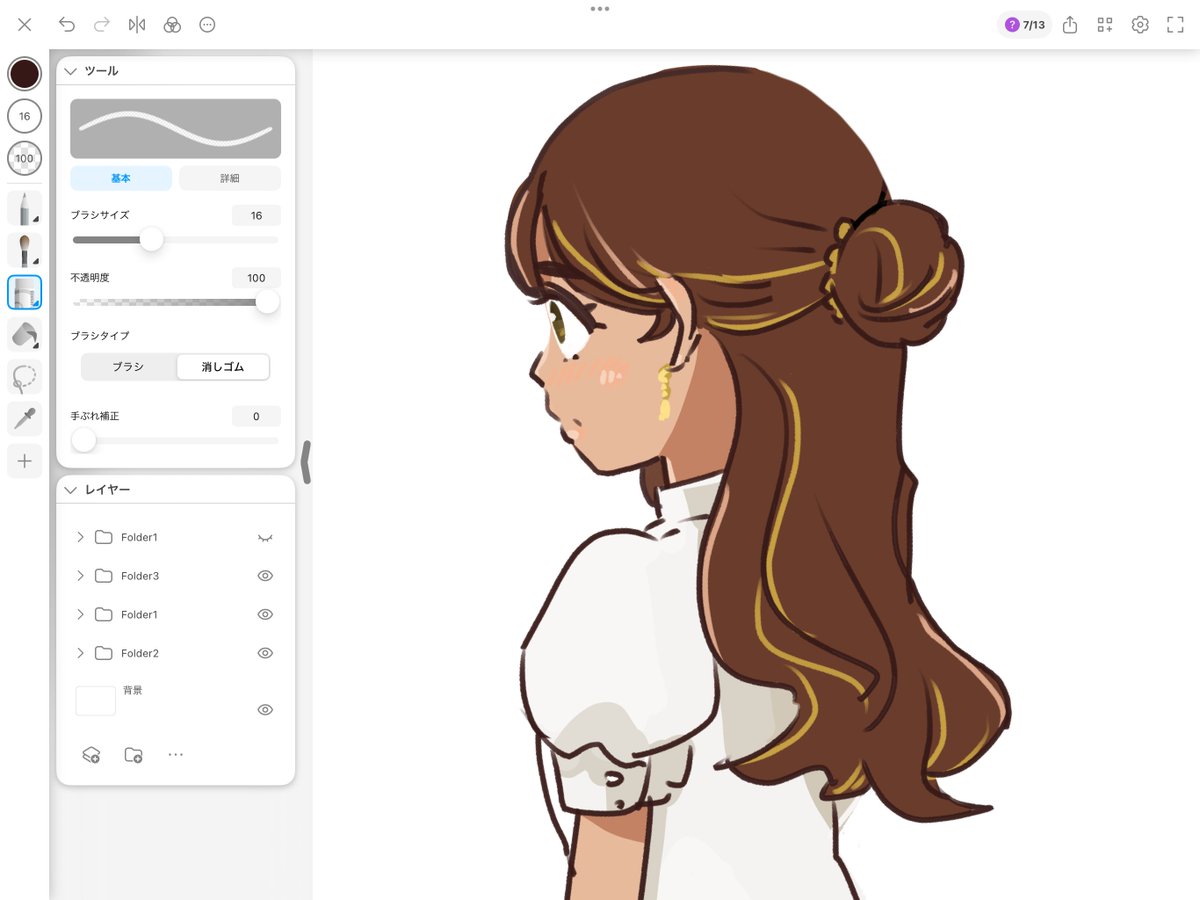The width and height of the screenshot is (1200, 900).
Task: Hide the 背景 layer
Action: click(265, 710)
